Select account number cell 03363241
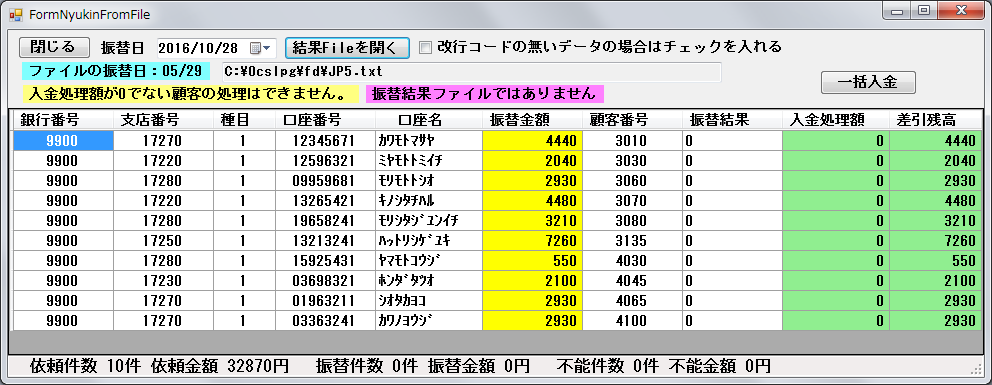The width and height of the screenshot is (992, 385). pyautogui.click(x=325, y=321)
